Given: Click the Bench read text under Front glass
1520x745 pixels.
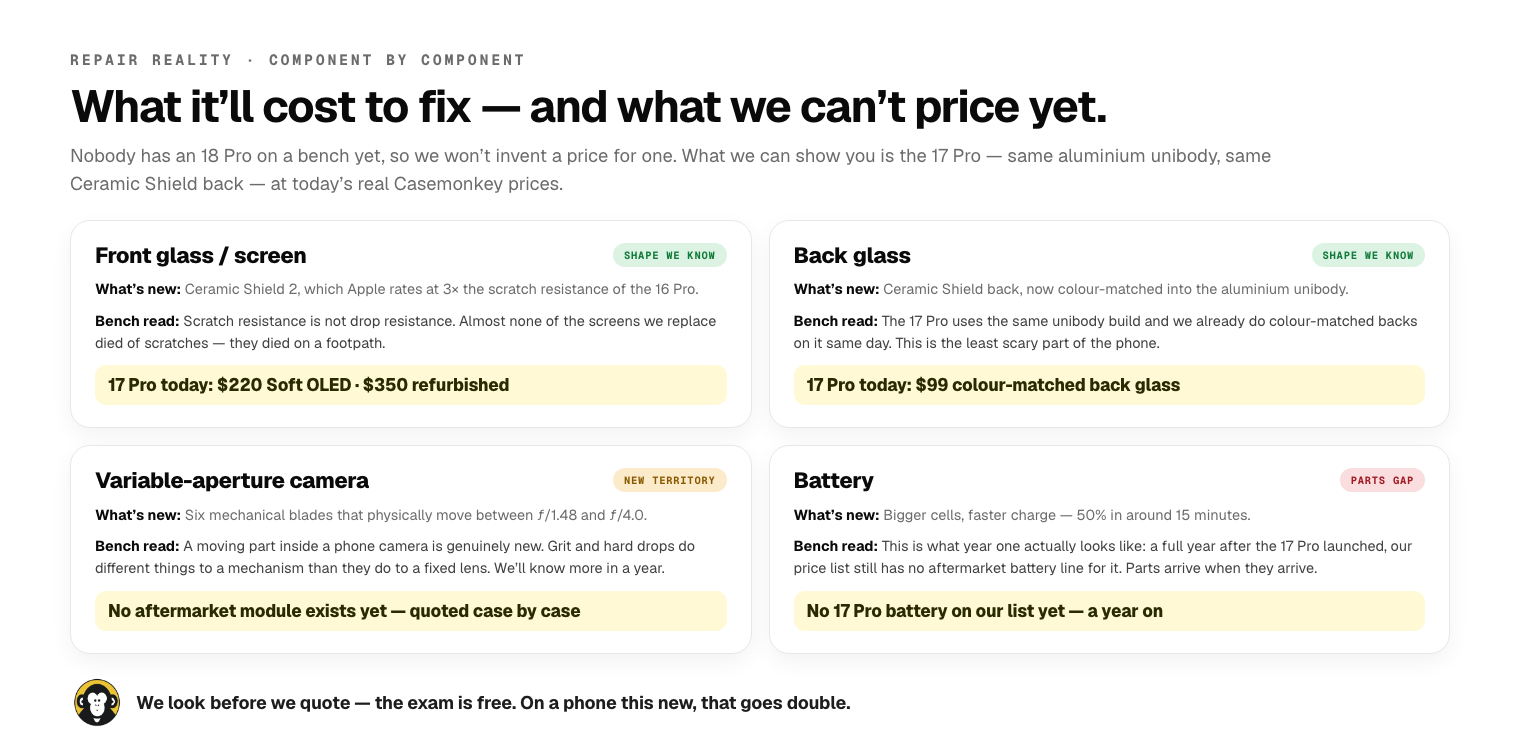Looking at the screenshot, I should (x=406, y=332).
